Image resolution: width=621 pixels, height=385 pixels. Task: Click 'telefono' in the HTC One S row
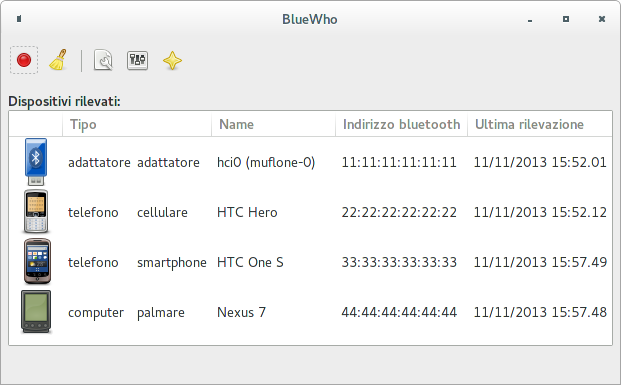tap(93, 262)
